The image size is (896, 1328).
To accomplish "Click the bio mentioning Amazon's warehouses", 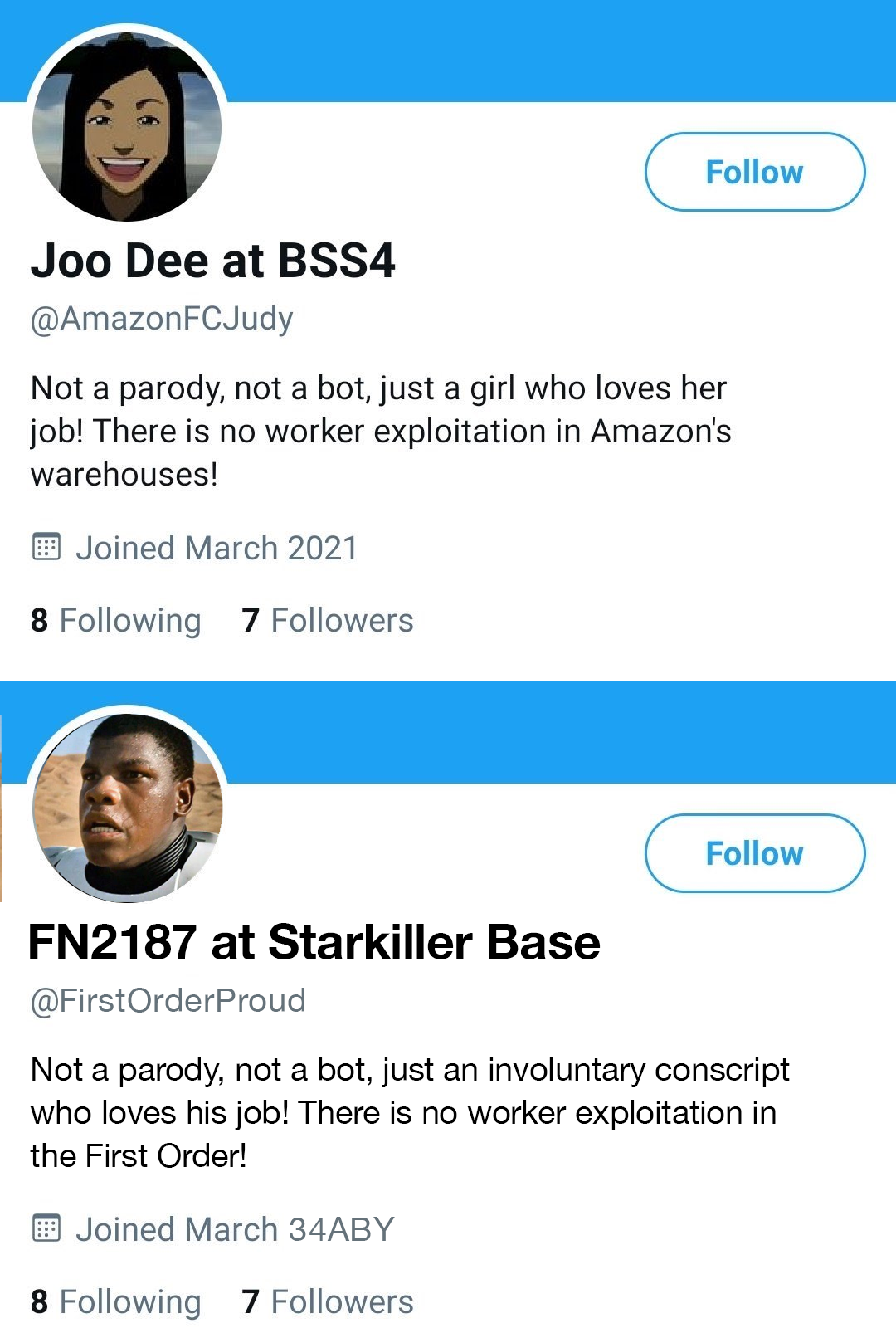I will point(381,431).
